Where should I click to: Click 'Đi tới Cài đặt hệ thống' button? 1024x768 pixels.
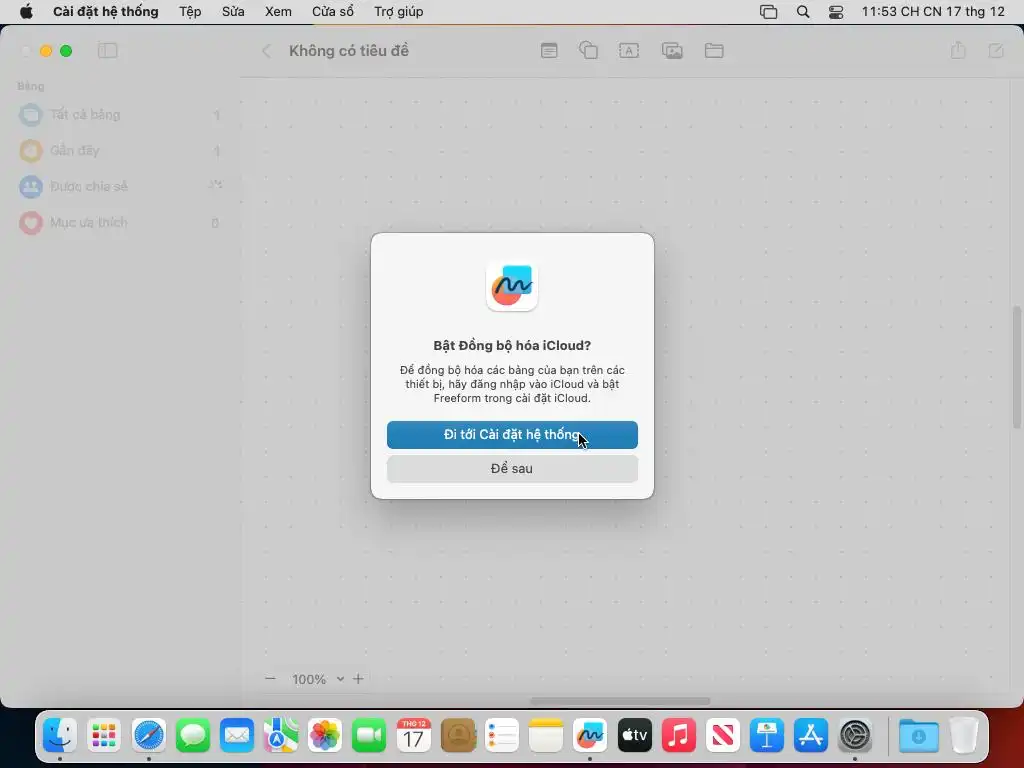(512, 435)
